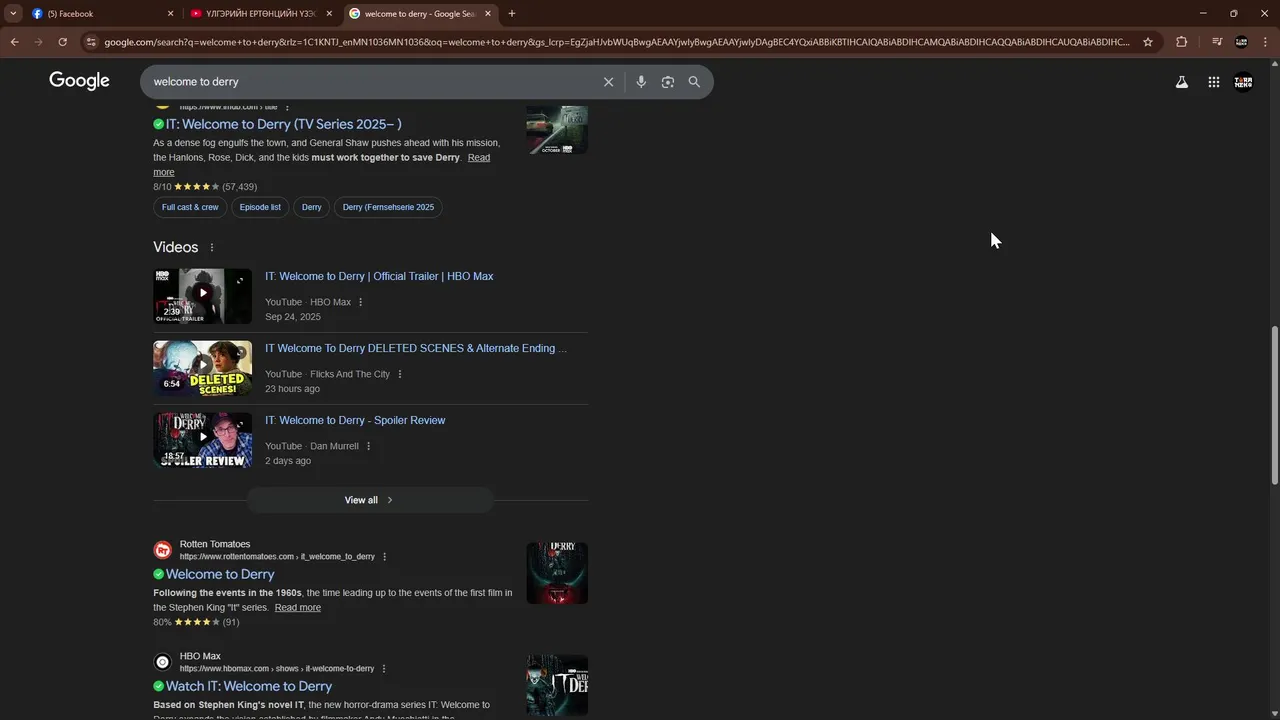Open Watch IT: Welcome to Derry link

click(x=249, y=686)
